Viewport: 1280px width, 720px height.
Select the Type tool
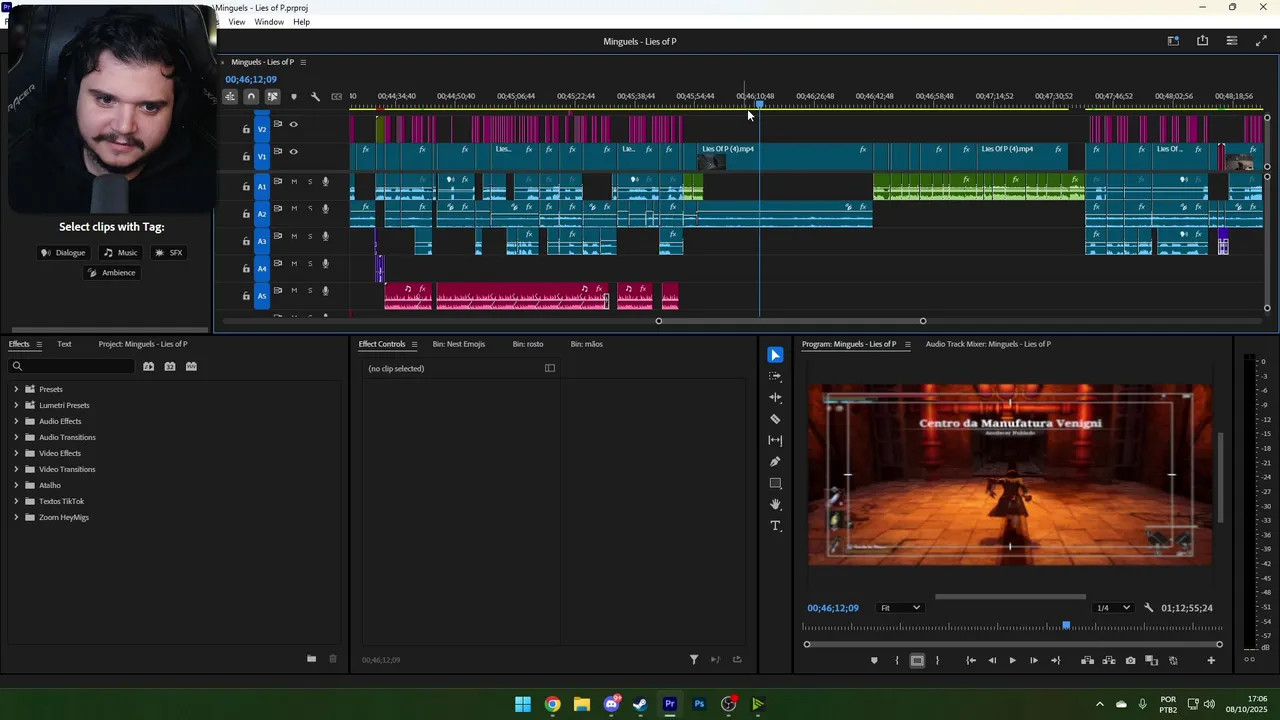pyautogui.click(x=775, y=526)
